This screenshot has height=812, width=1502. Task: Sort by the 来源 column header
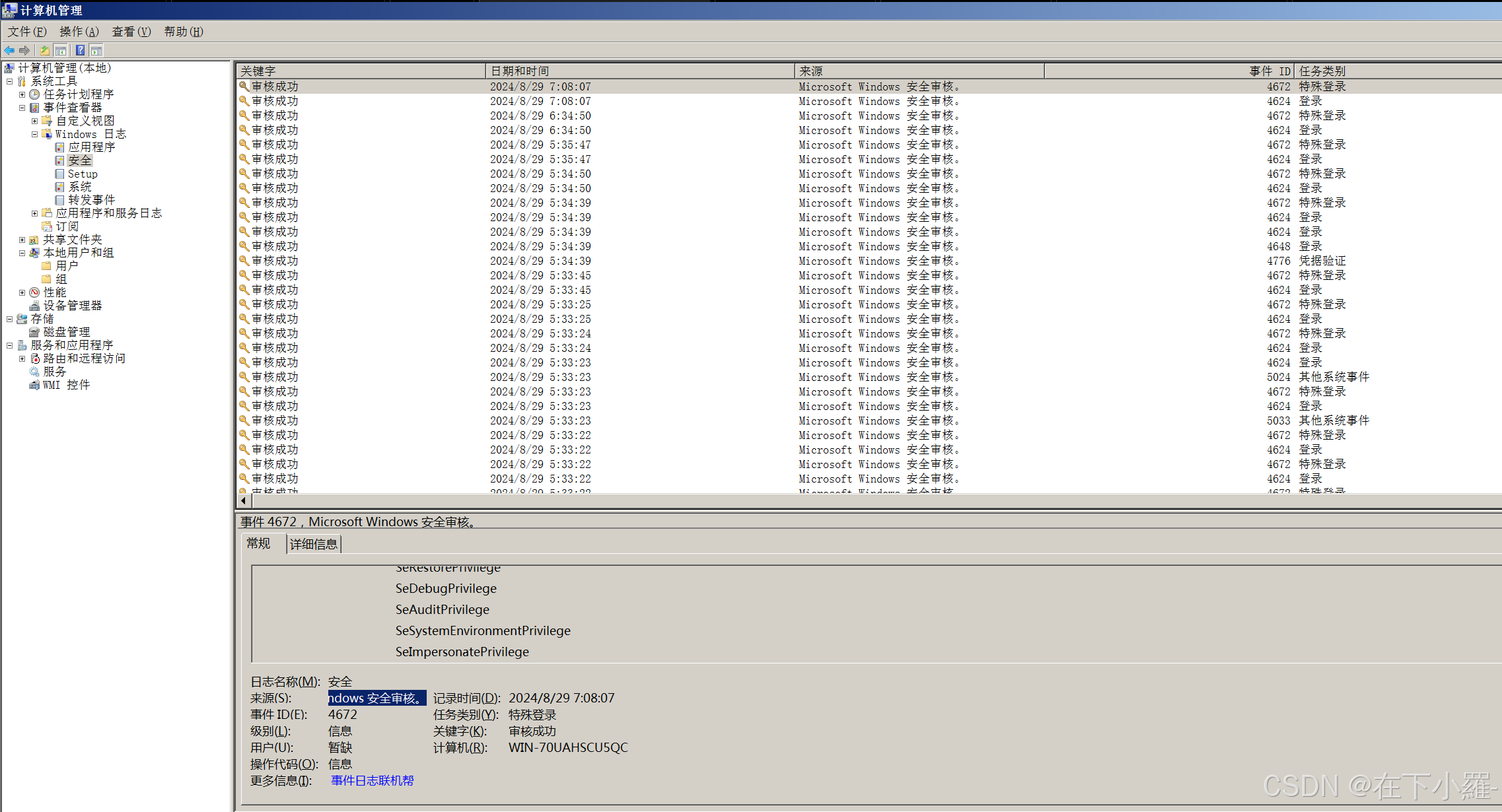[x=919, y=71]
